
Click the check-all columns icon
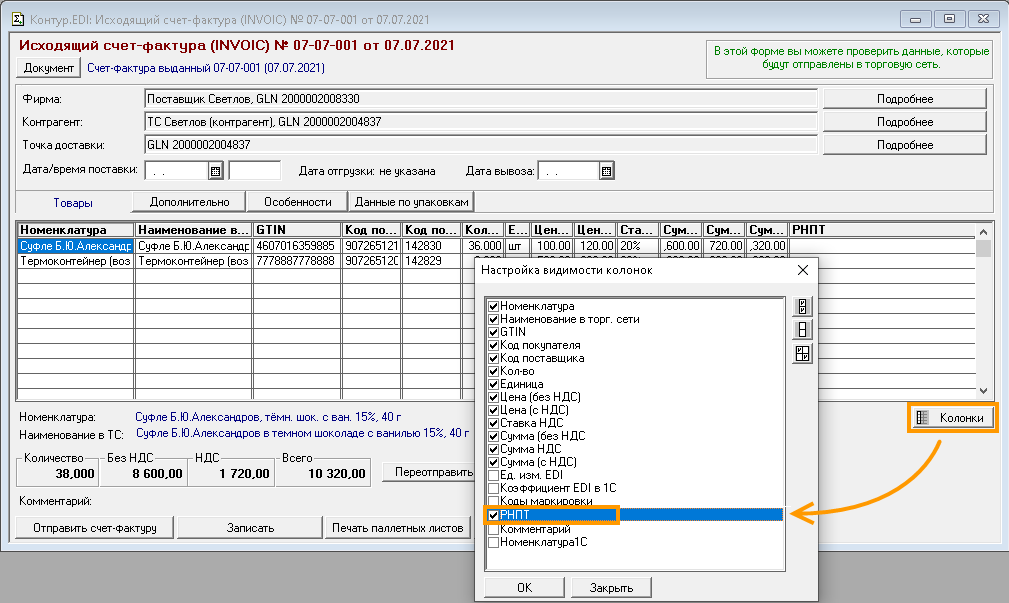(803, 307)
